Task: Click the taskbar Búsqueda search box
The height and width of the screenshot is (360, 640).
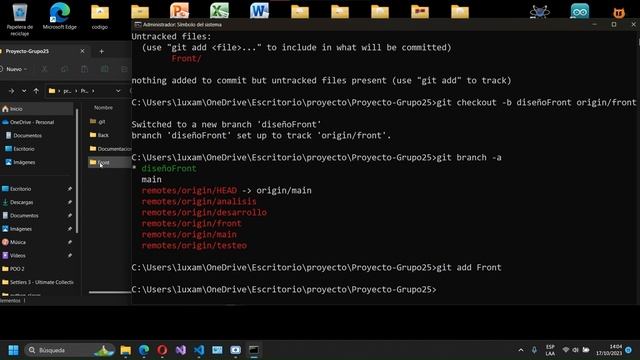Action: tap(69, 350)
